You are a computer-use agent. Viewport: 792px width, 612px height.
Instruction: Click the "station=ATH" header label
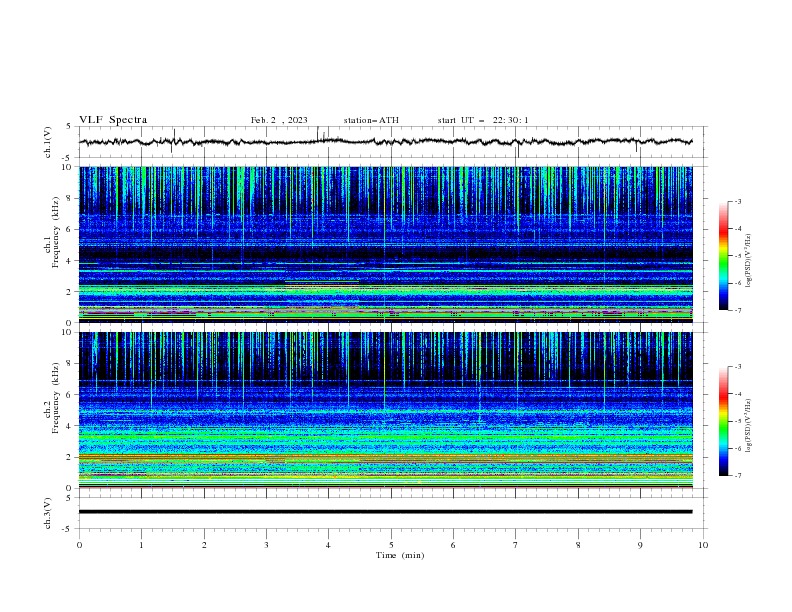[371, 120]
